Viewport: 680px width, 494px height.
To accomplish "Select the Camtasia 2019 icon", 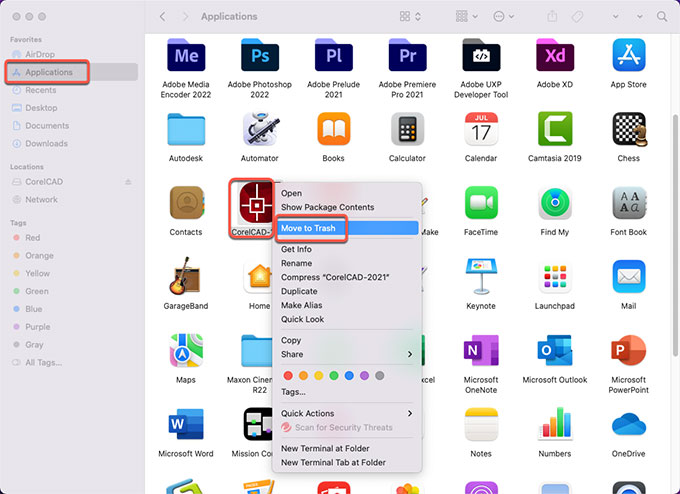I will click(x=555, y=129).
